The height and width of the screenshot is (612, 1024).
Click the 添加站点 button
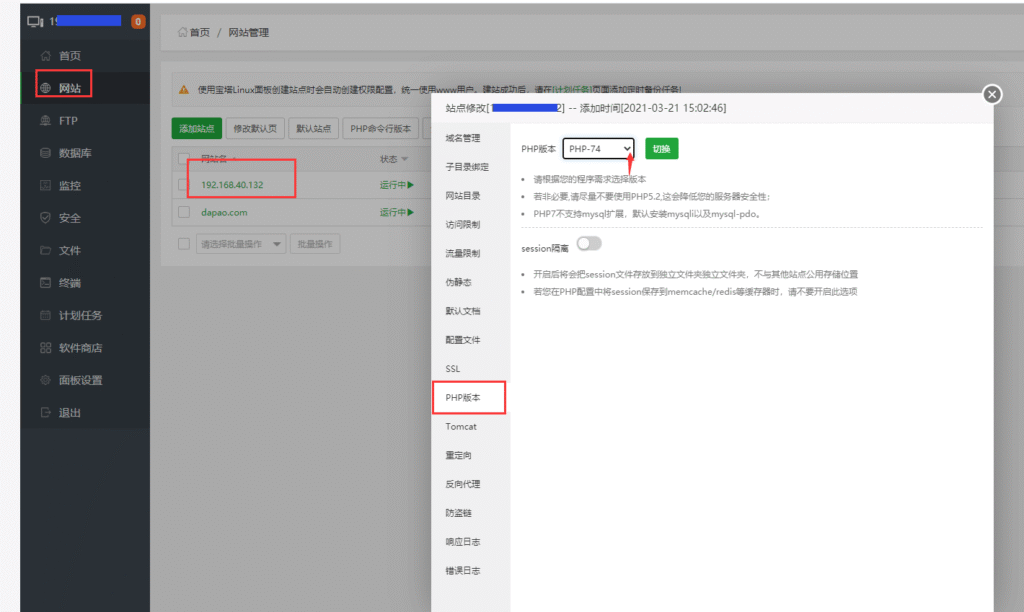pyautogui.click(x=197, y=128)
